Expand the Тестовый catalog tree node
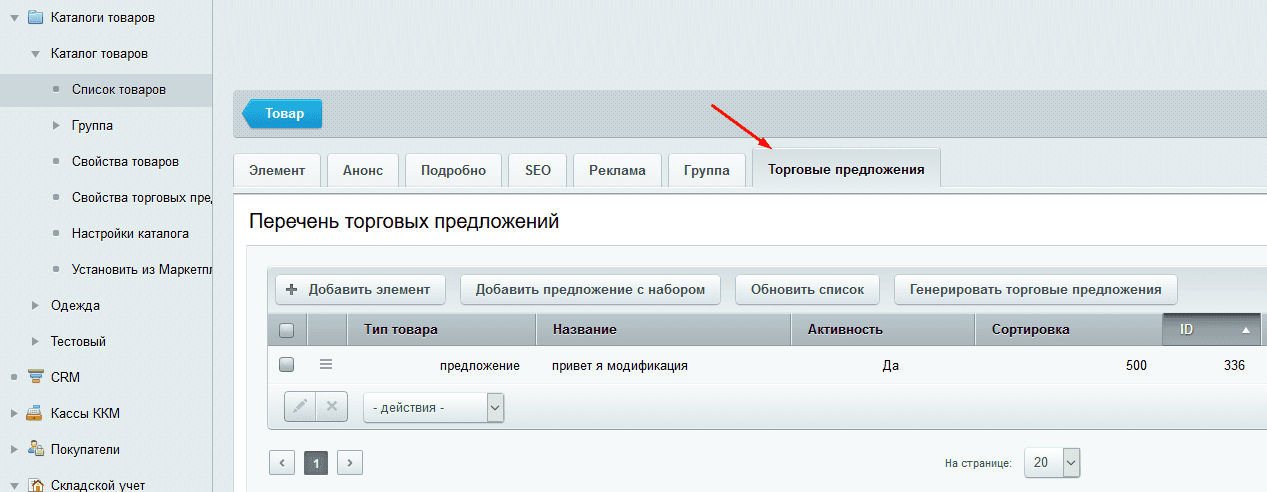Viewport: 1267px width, 492px height. pyautogui.click(x=36, y=341)
